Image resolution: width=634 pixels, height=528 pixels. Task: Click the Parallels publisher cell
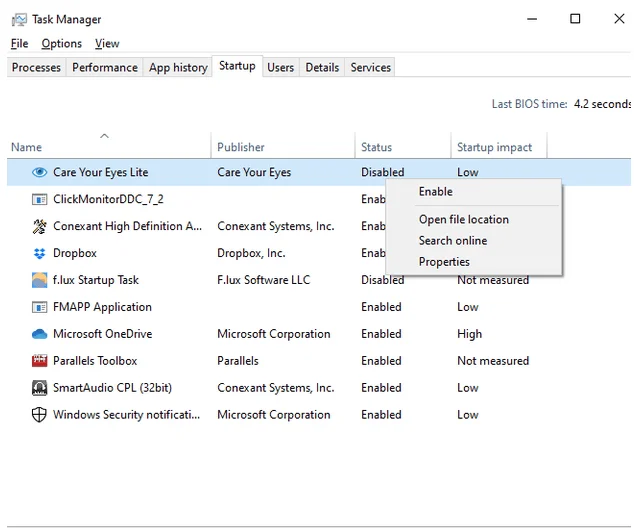point(238,361)
